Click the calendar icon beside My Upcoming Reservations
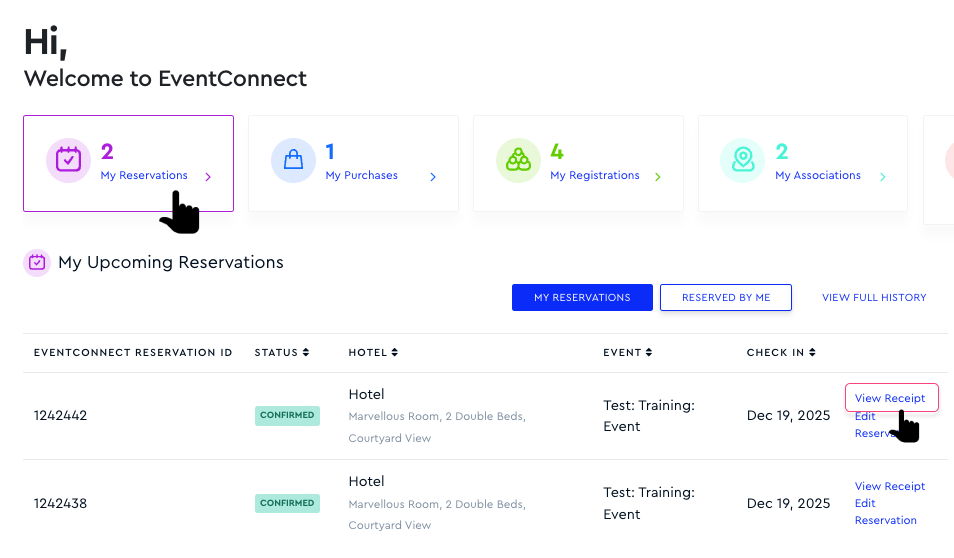This screenshot has width=954, height=558. pyautogui.click(x=37, y=263)
